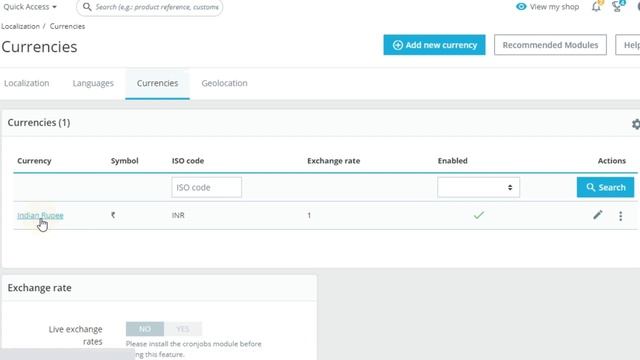640x360 pixels.
Task: Click the Search filter button
Action: 605,187
